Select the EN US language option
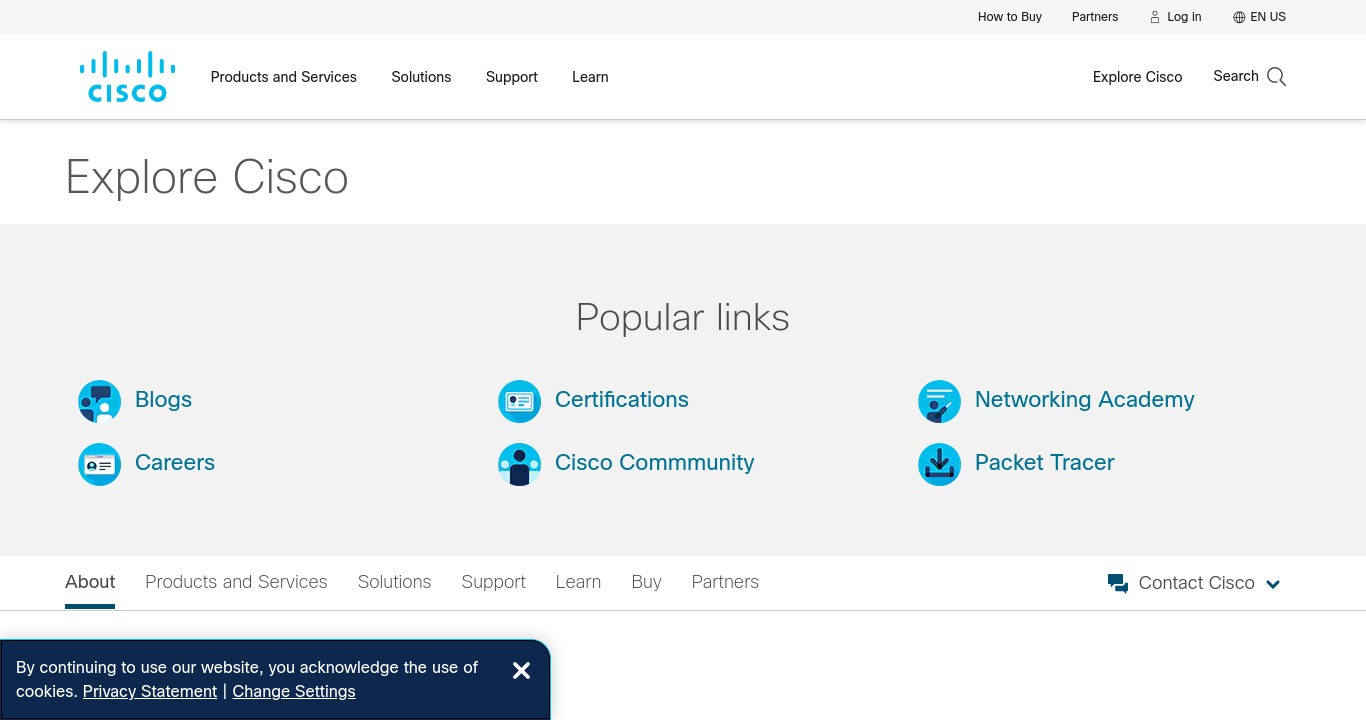Viewport: 1366px width, 720px height. [x=1268, y=17]
